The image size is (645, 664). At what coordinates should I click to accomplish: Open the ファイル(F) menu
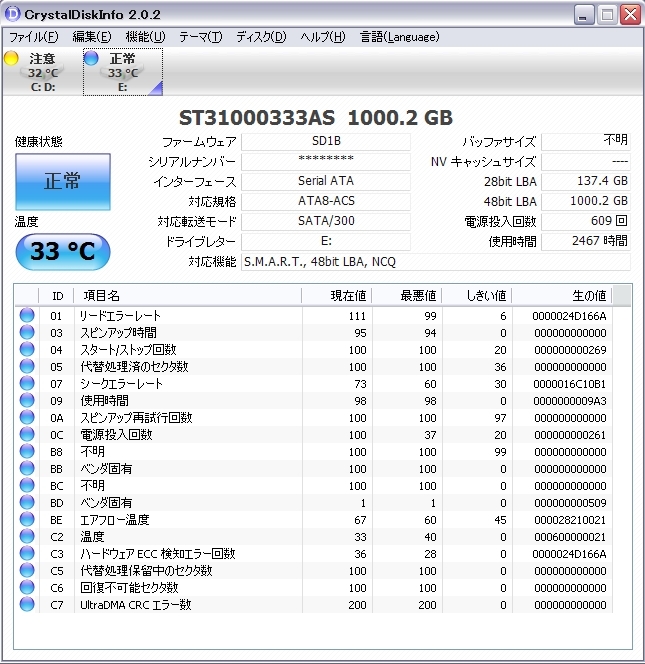(33, 37)
